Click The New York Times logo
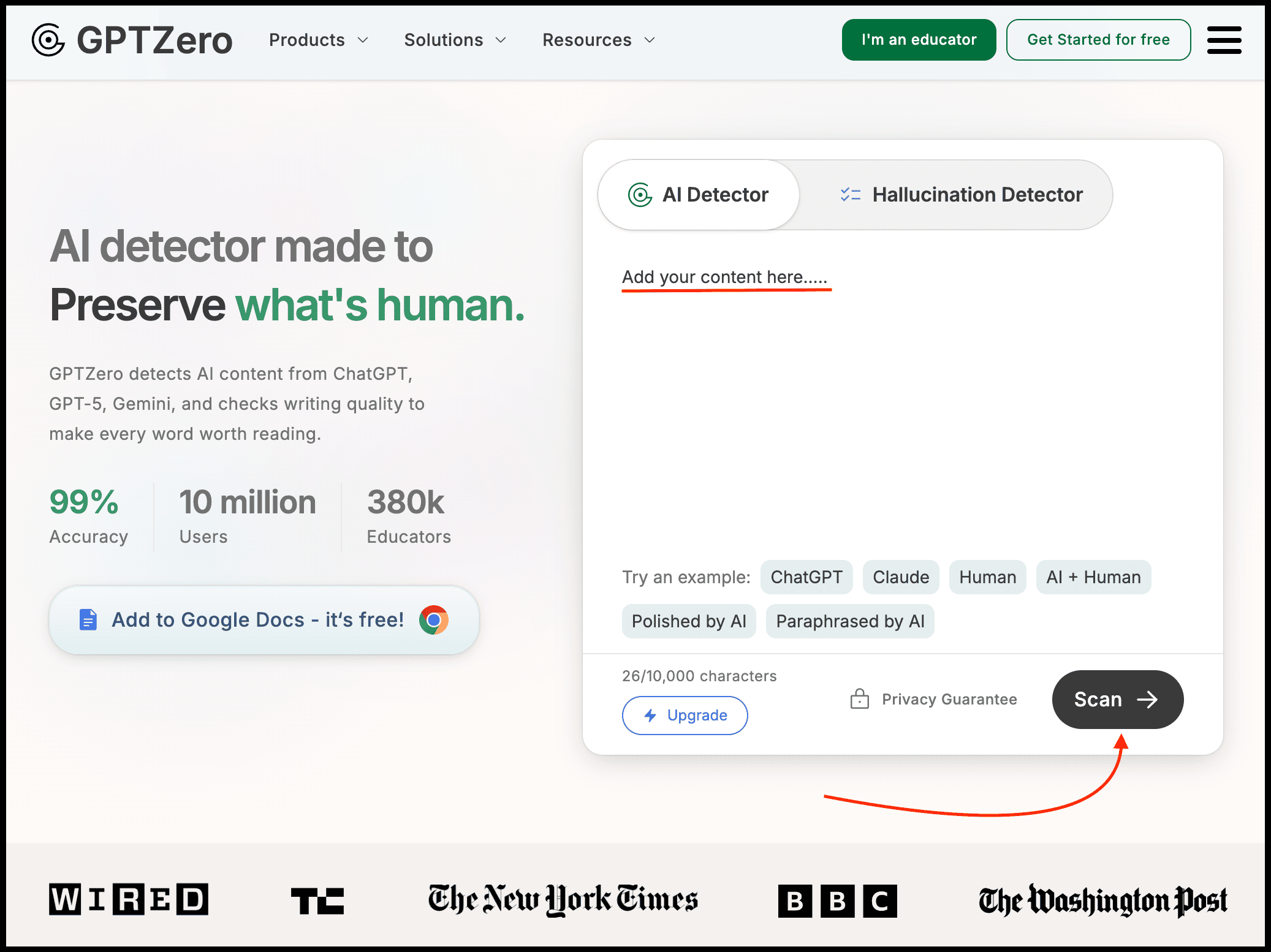 coord(563,899)
